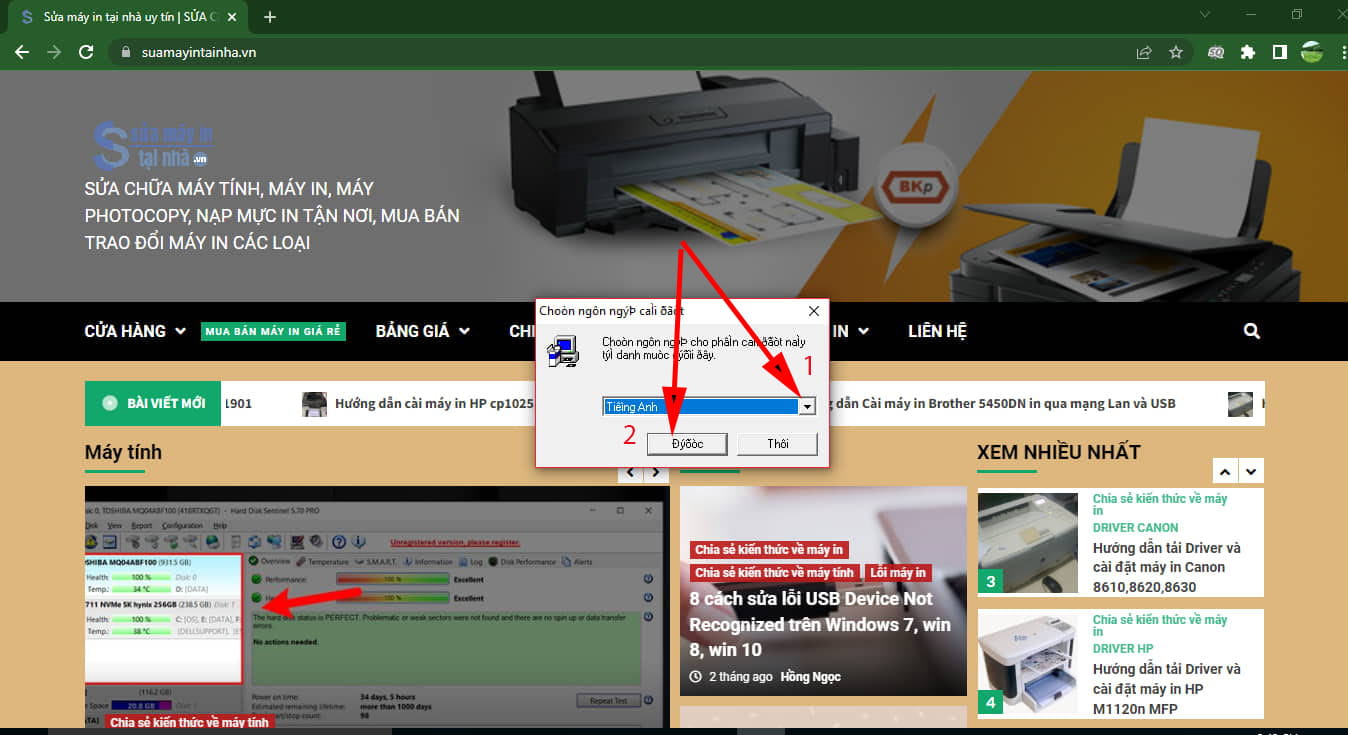Expand the CỬA HÀNG menu chevron
The height and width of the screenshot is (735, 1348).
click(x=181, y=330)
